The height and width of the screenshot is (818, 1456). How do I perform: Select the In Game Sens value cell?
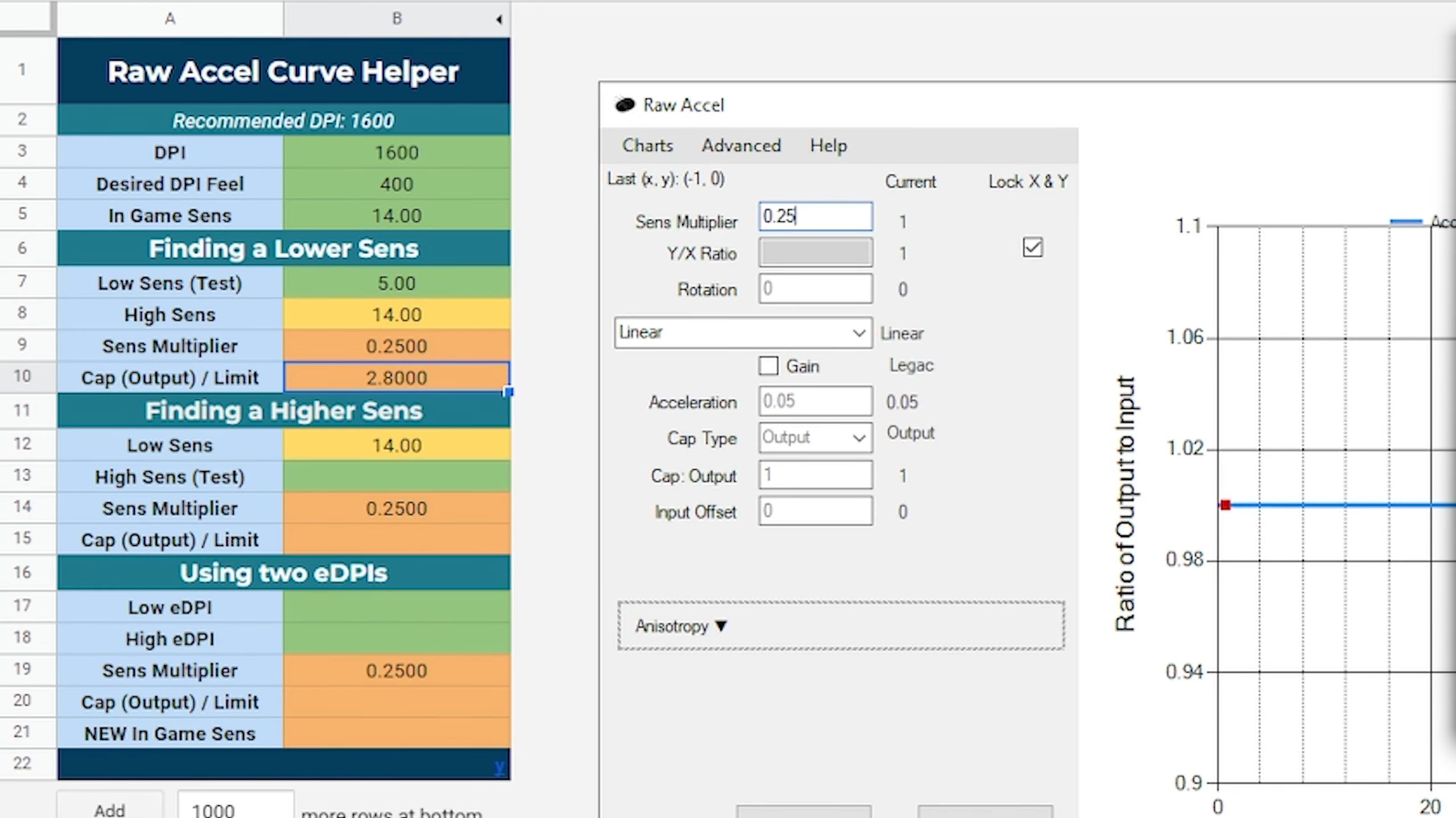(397, 215)
